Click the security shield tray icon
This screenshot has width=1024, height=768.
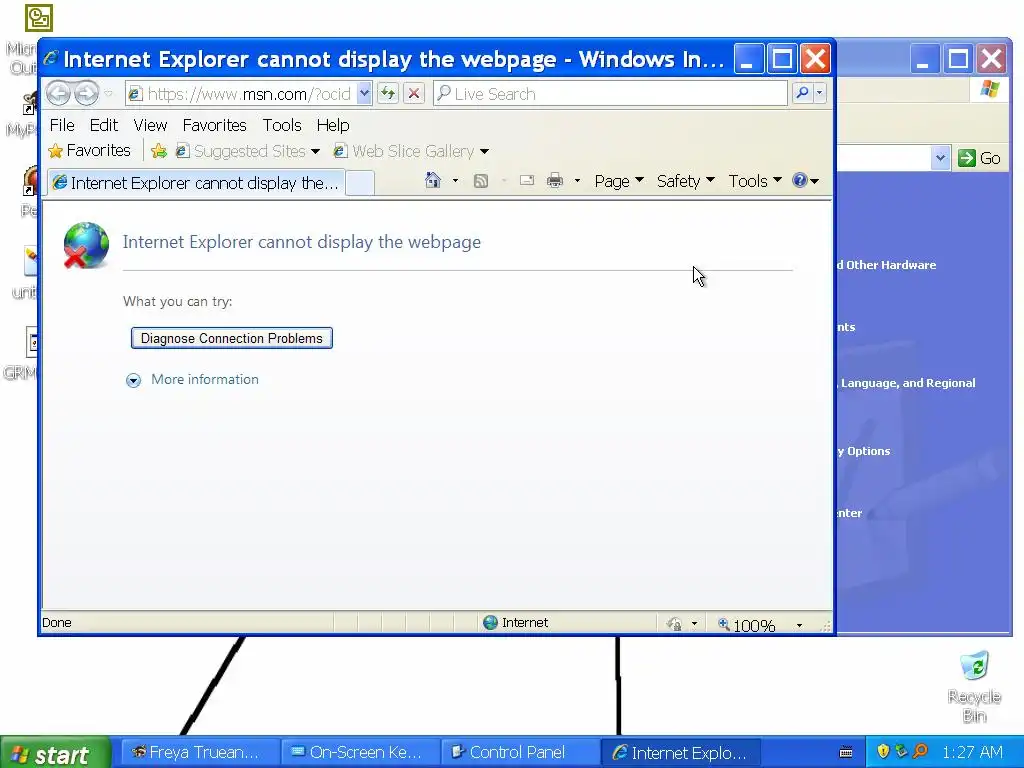click(884, 751)
